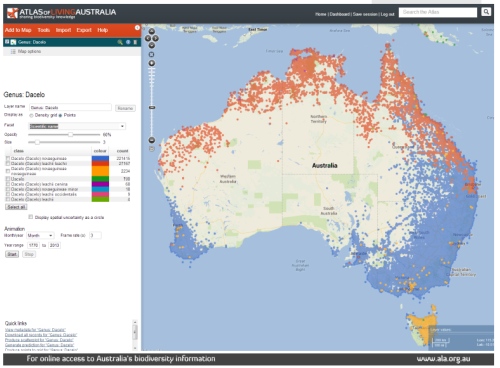Click the Select all button
Screen dimensions: 500x368
tap(16, 207)
